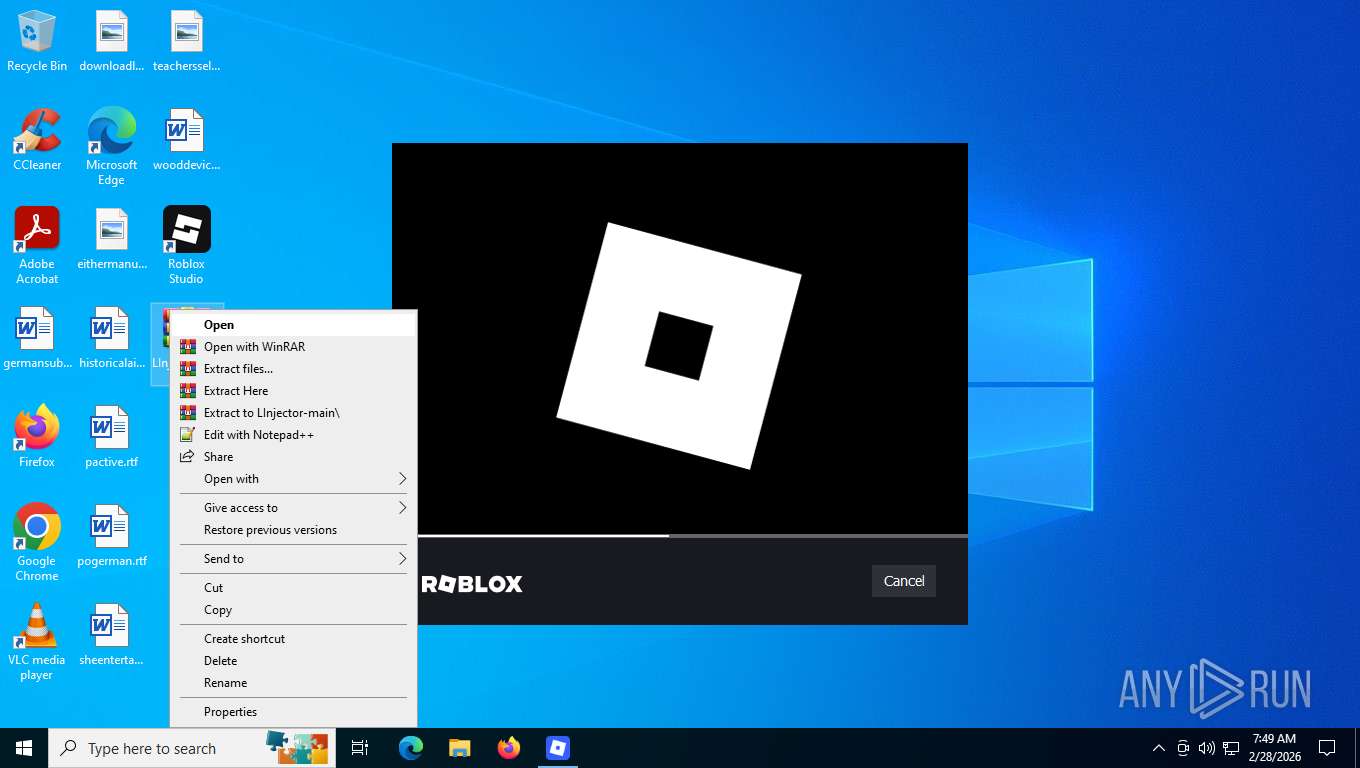Viewport: 1360px width, 768px height.
Task: Open the Firefox desktop shortcut
Action: pos(37,437)
